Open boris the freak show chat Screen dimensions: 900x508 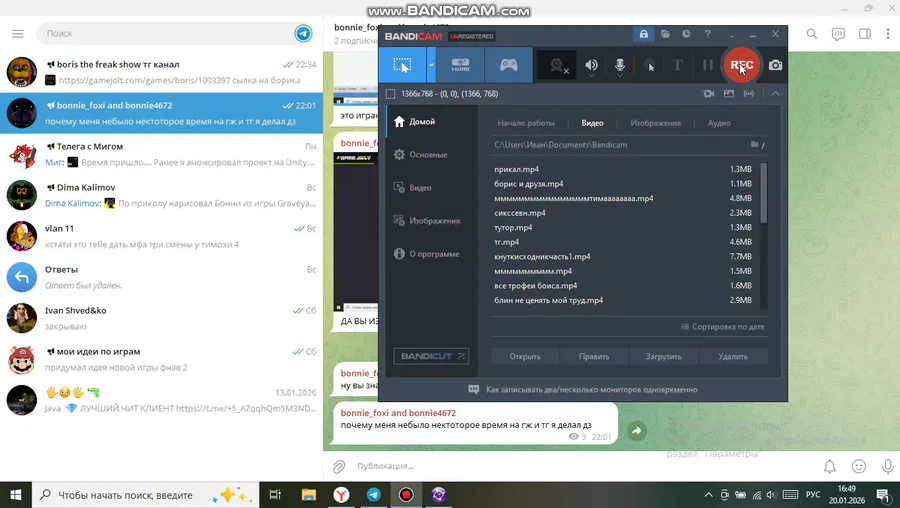tap(161, 72)
